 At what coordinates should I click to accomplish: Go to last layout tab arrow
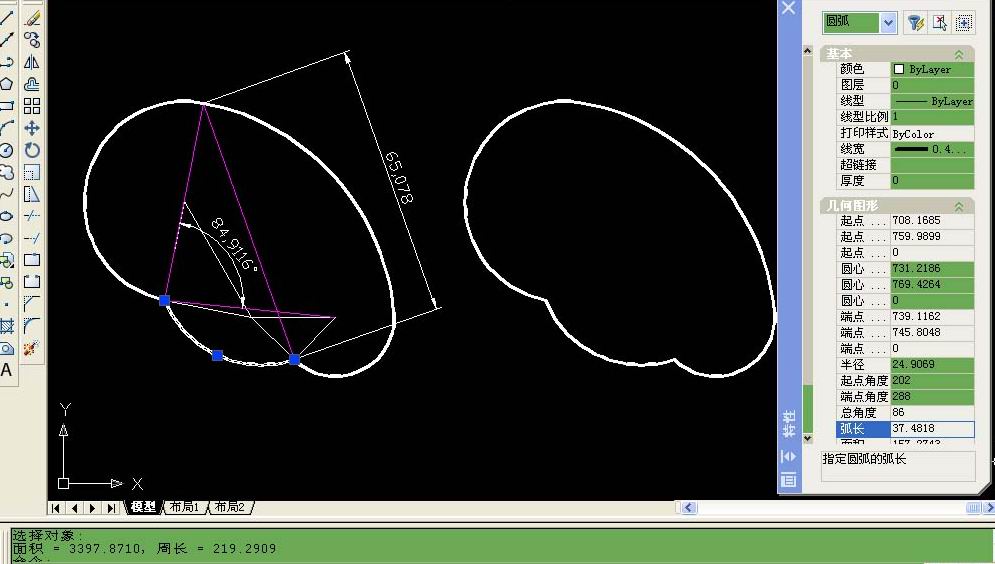111,508
